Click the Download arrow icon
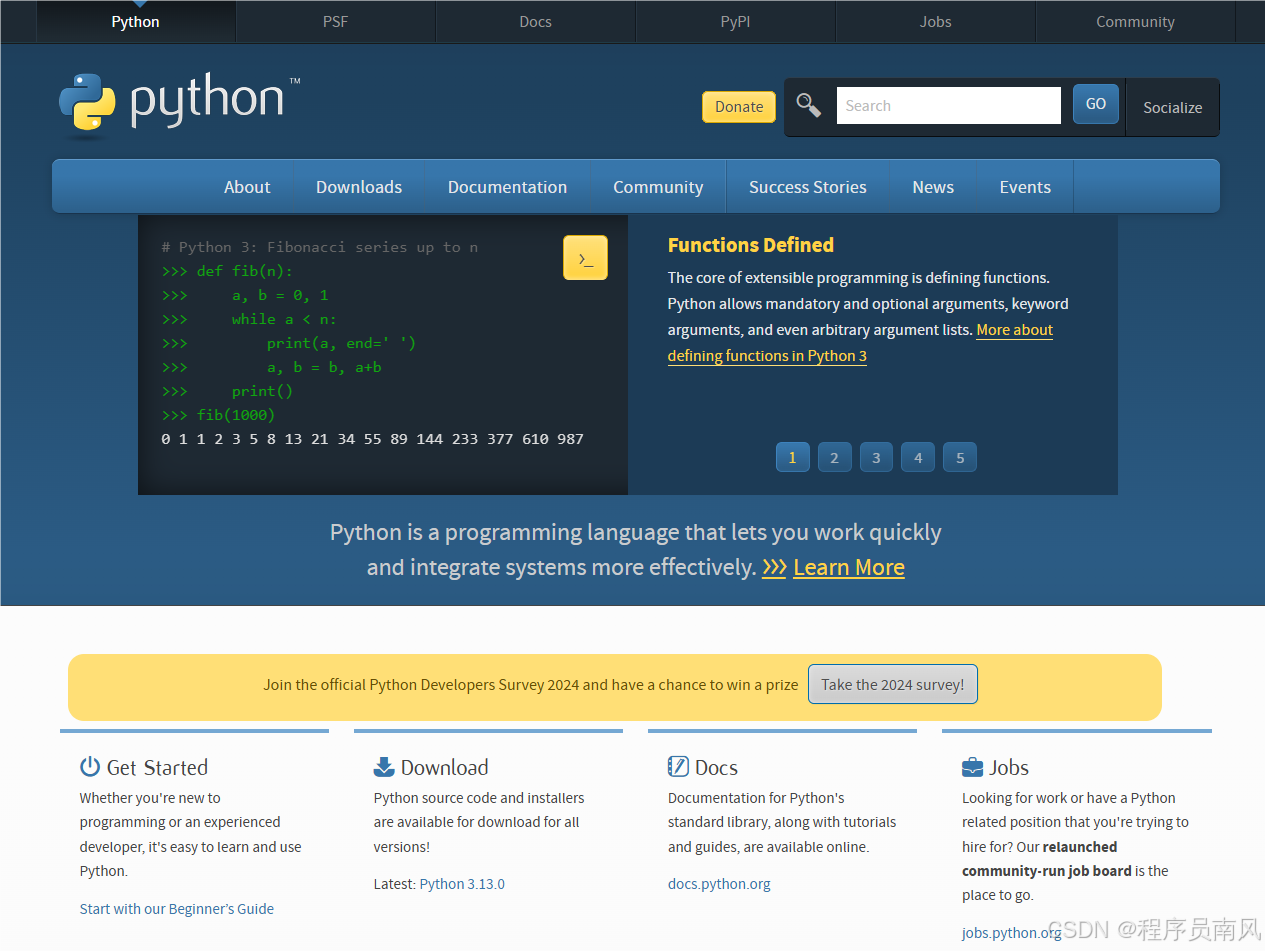1265x951 pixels. [384, 767]
